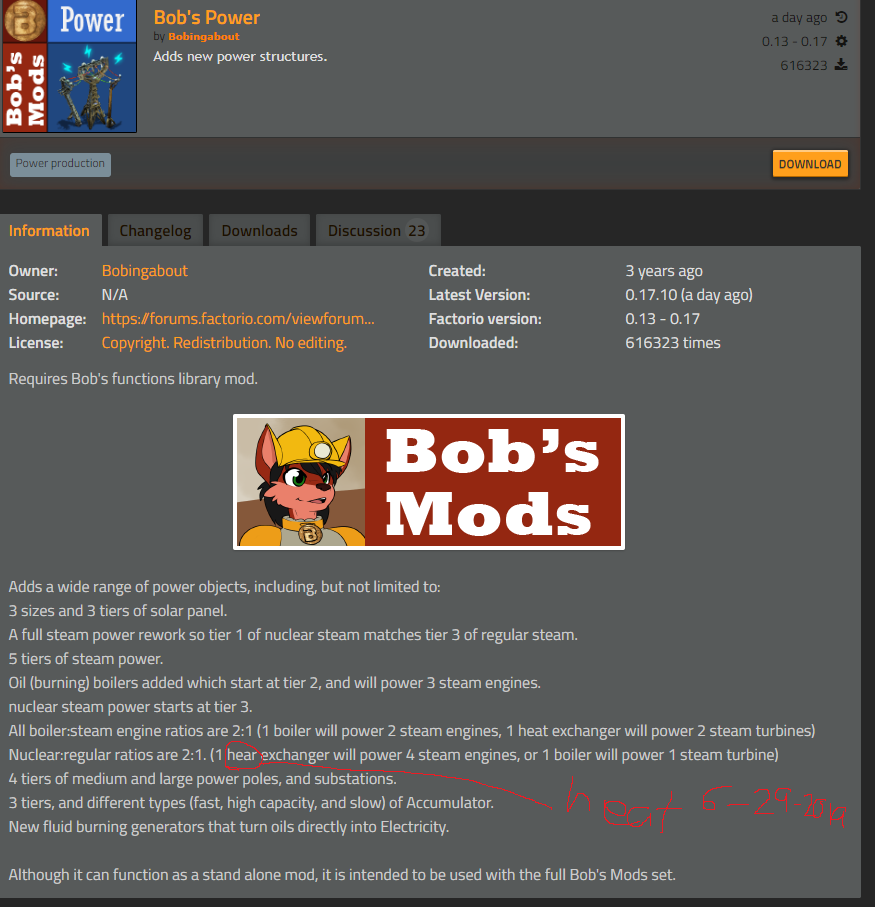Open the Copyright license link
The width and height of the screenshot is (875, 907).
224,343
